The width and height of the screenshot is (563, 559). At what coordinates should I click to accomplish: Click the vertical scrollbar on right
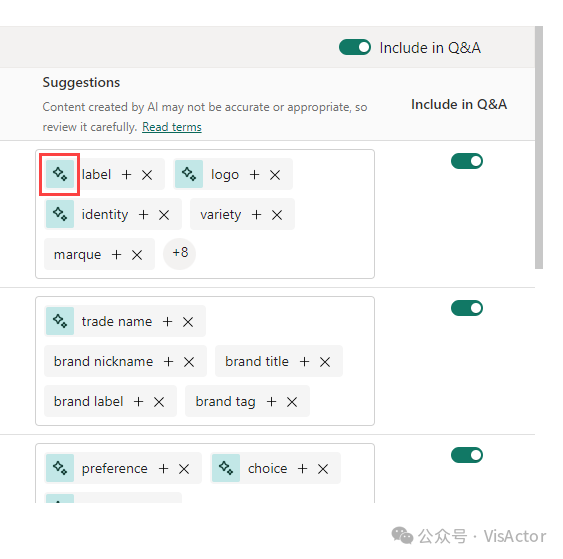pos(539,147)
